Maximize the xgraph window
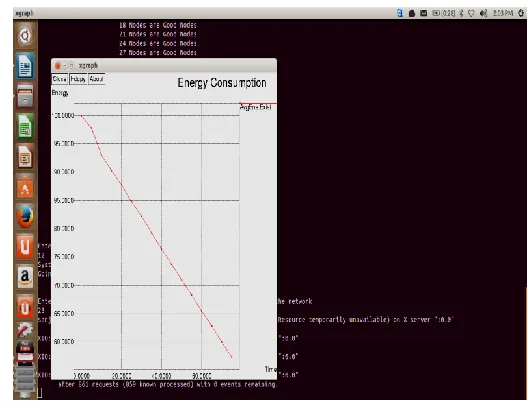528x406 pixels. 71,65
